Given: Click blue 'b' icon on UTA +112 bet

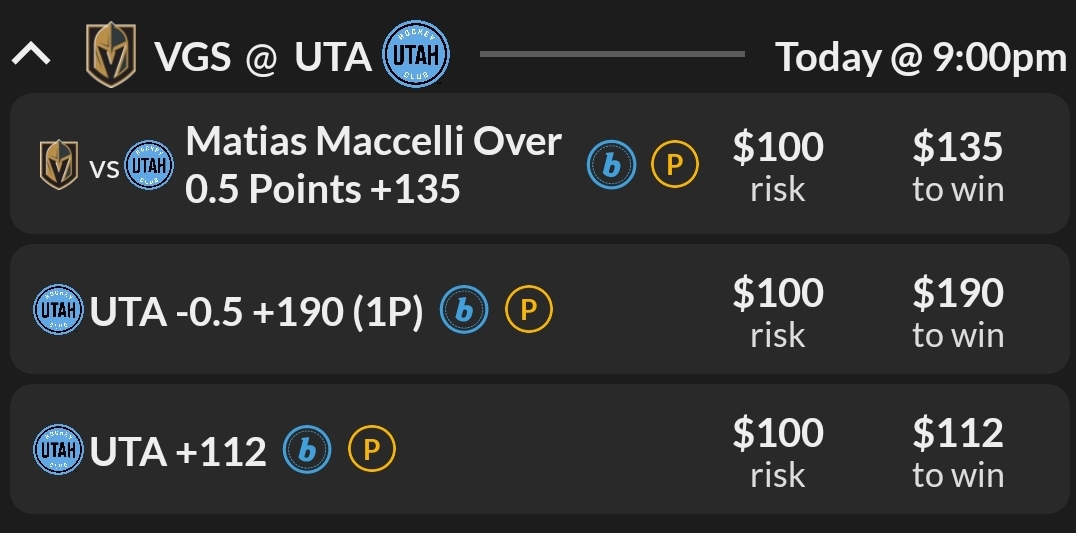Looking at the screenshot, I should tap(307, 451).
